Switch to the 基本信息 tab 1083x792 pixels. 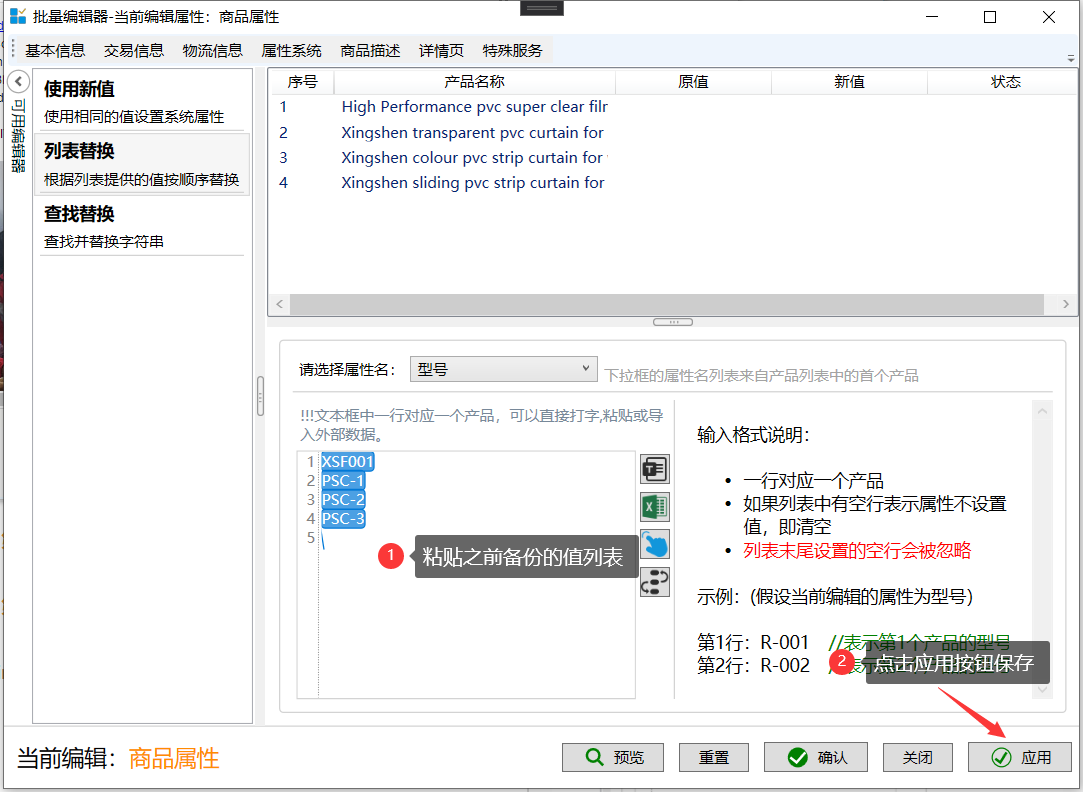coord(55,51)
